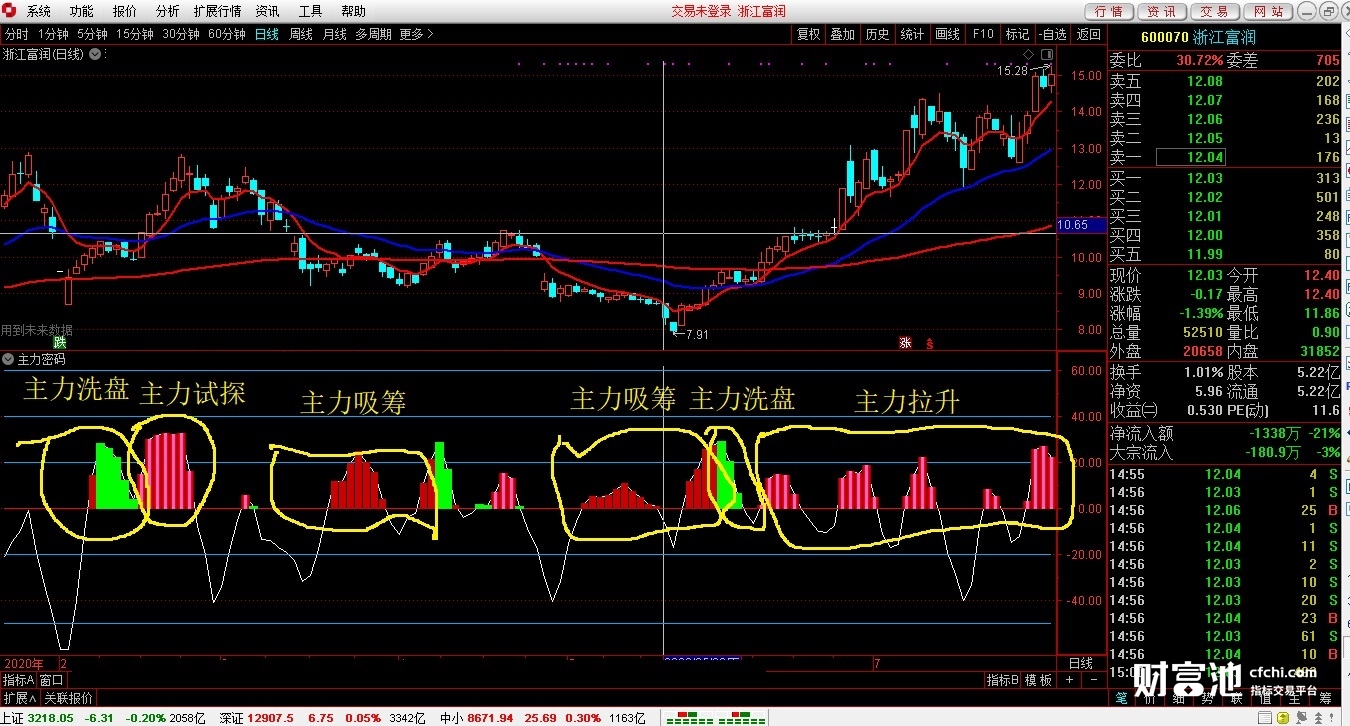Open F10 company information

click(983, 34)
